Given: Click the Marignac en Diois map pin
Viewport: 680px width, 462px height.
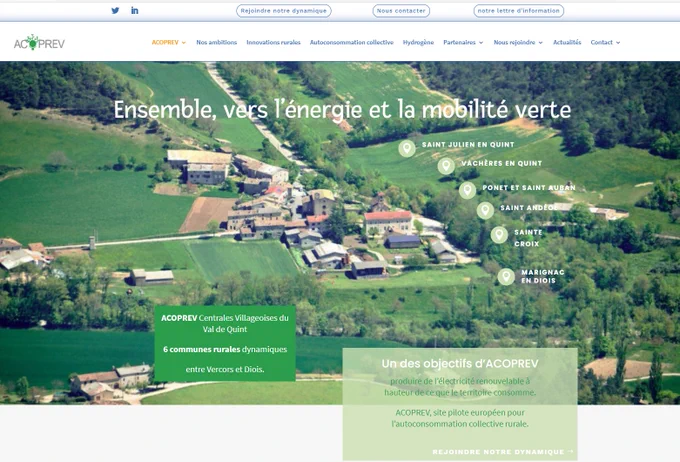Looking at the screenshot, I should pos(506,276).
